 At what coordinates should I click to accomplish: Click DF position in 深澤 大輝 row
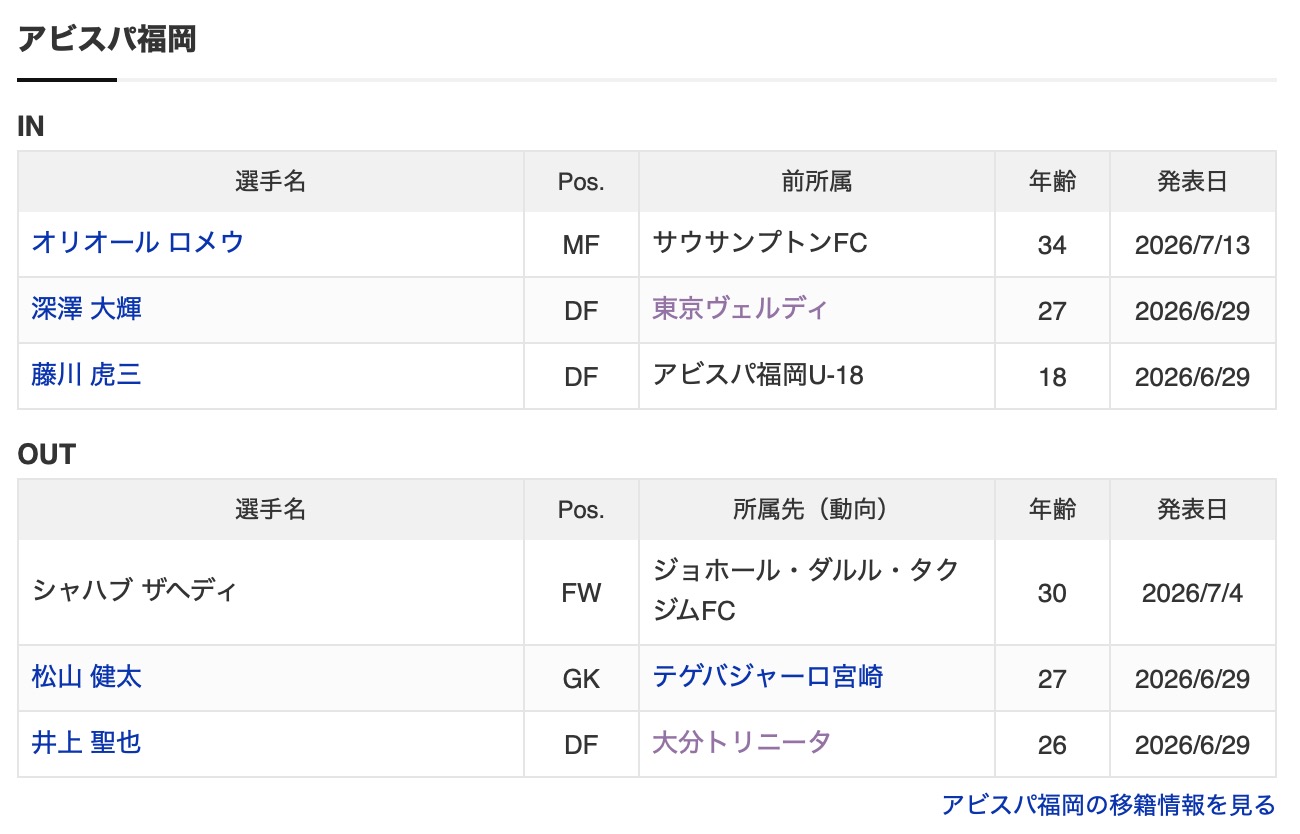(581, 311)
